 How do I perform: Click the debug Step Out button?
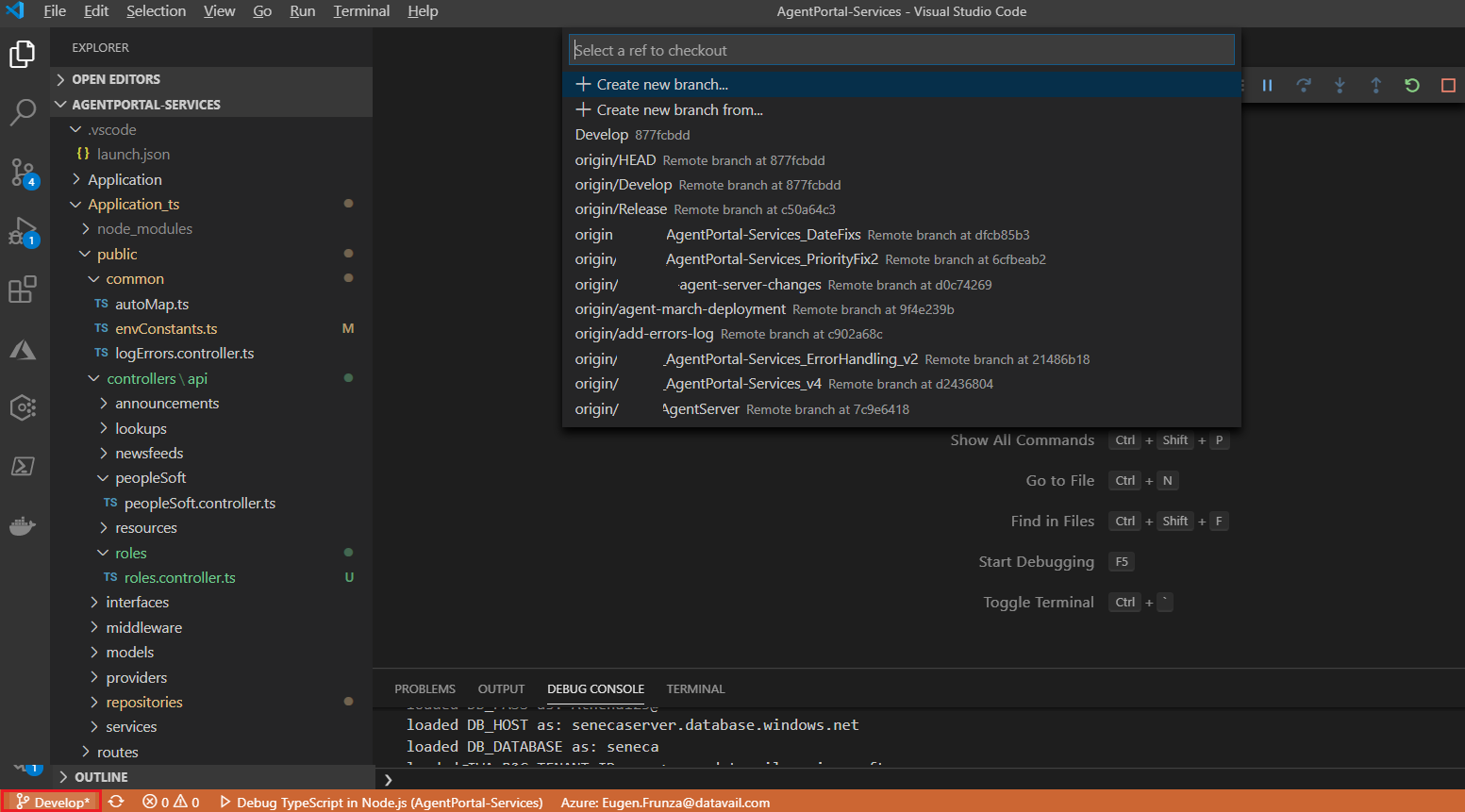pyautogui.click(x=1375, y=86)
